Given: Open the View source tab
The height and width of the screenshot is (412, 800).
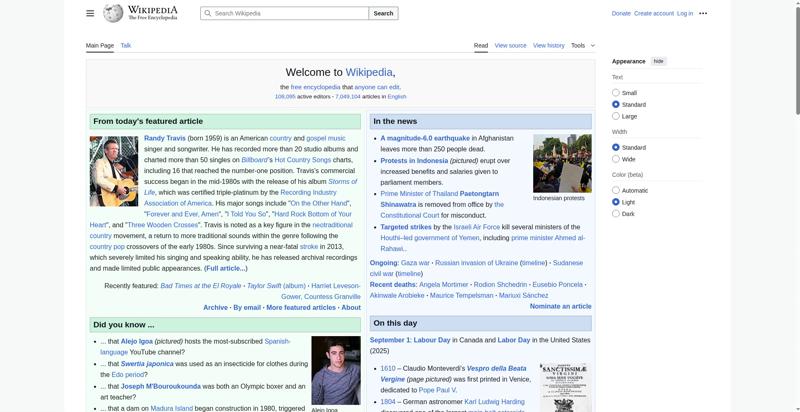Looking at the screenshot, I should coord(510,45).
